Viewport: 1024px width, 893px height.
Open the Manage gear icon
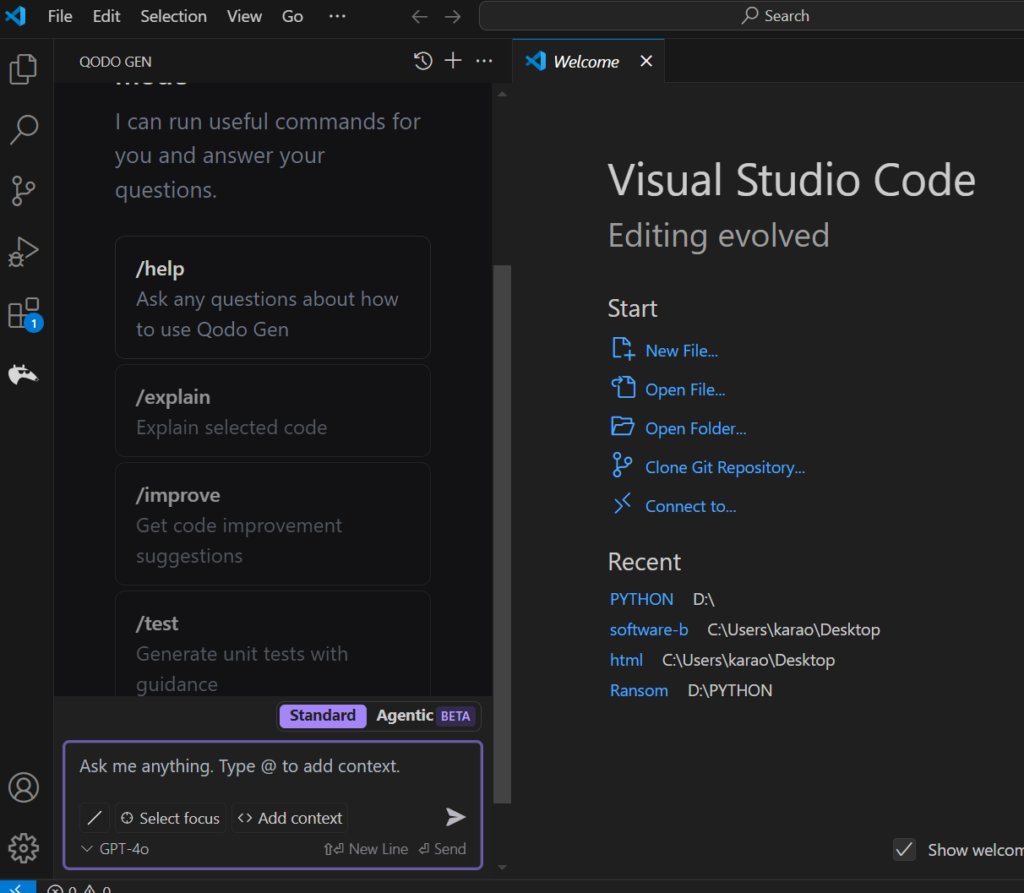point(24,848)
